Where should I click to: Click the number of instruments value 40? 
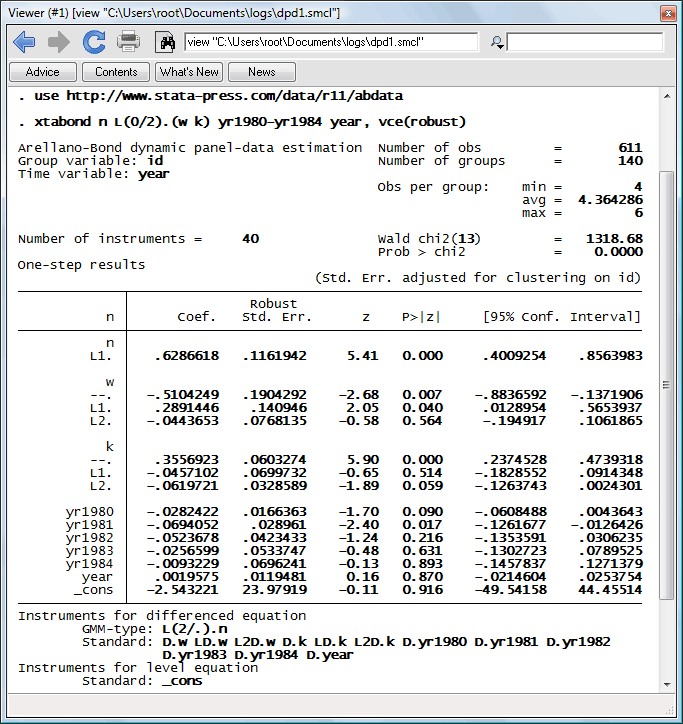pyautogui.click(x=251, y=239)
